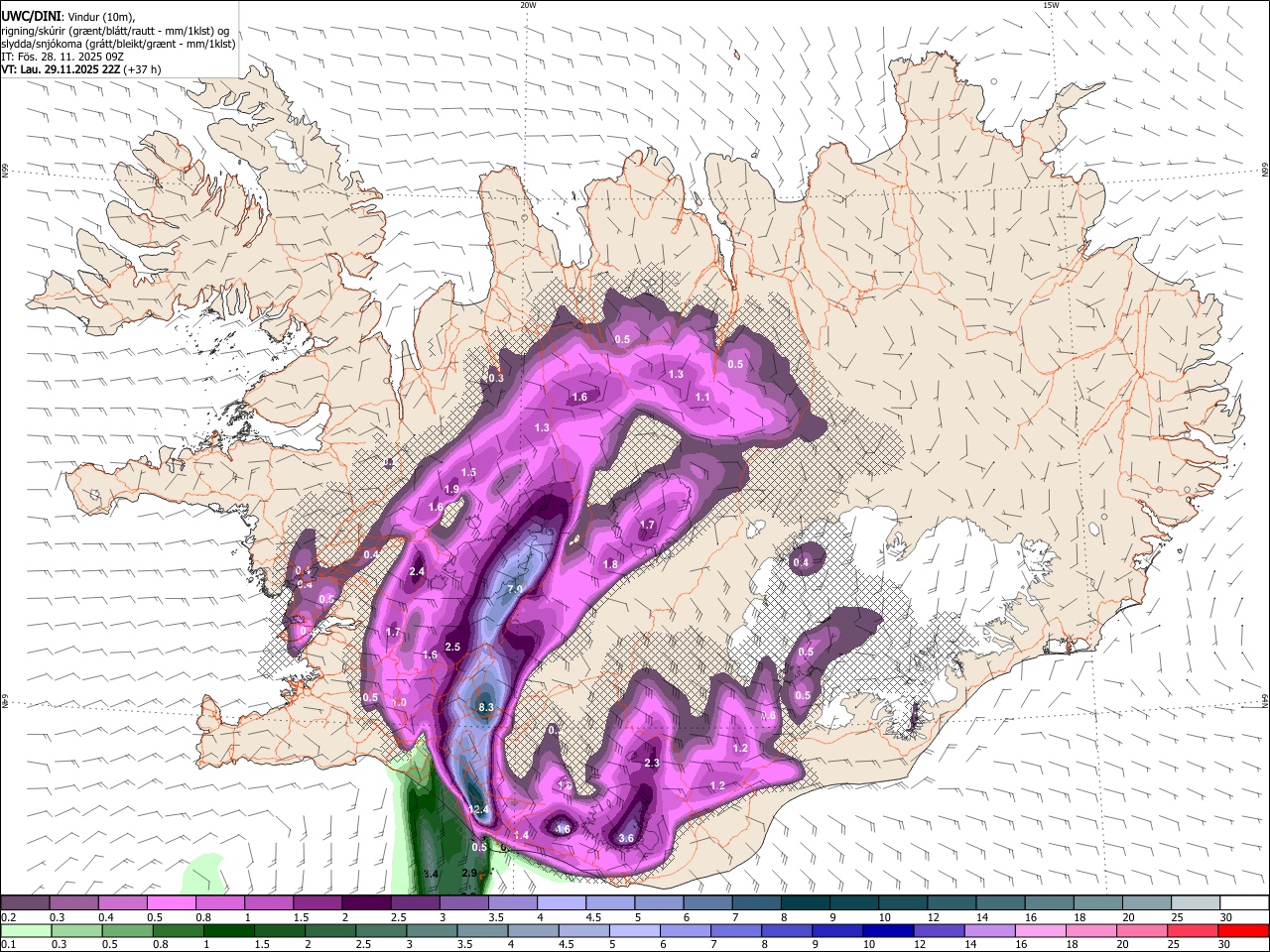
Task: Click the 8.3 precipitation value on map
Action: 486,707
